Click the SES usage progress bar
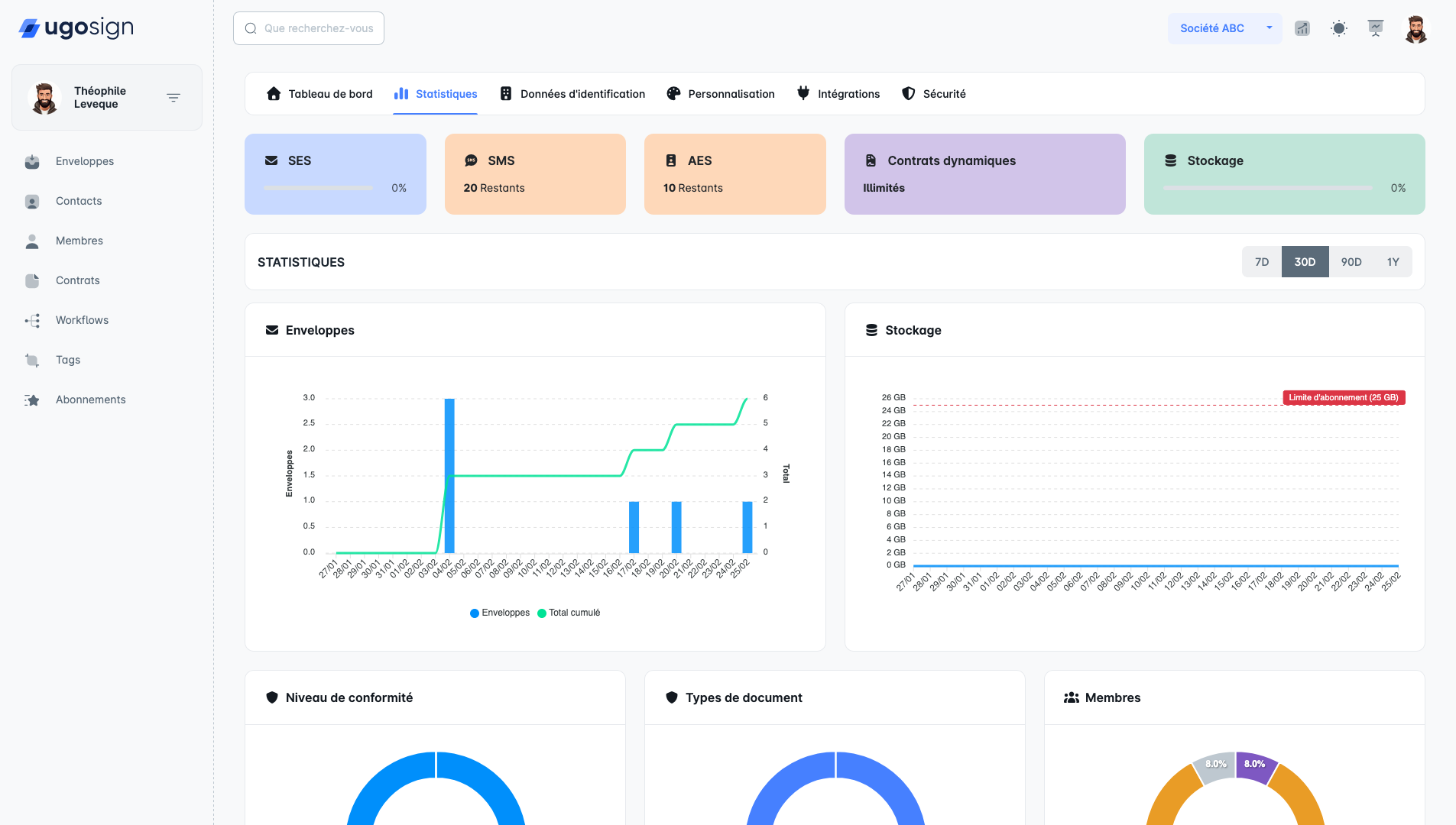 pos(318,188)
